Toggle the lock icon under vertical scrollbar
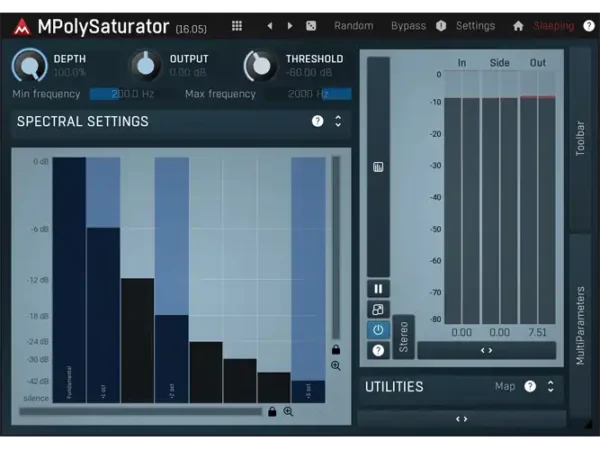This screenshot has height=450, width=600. point(336,349)
